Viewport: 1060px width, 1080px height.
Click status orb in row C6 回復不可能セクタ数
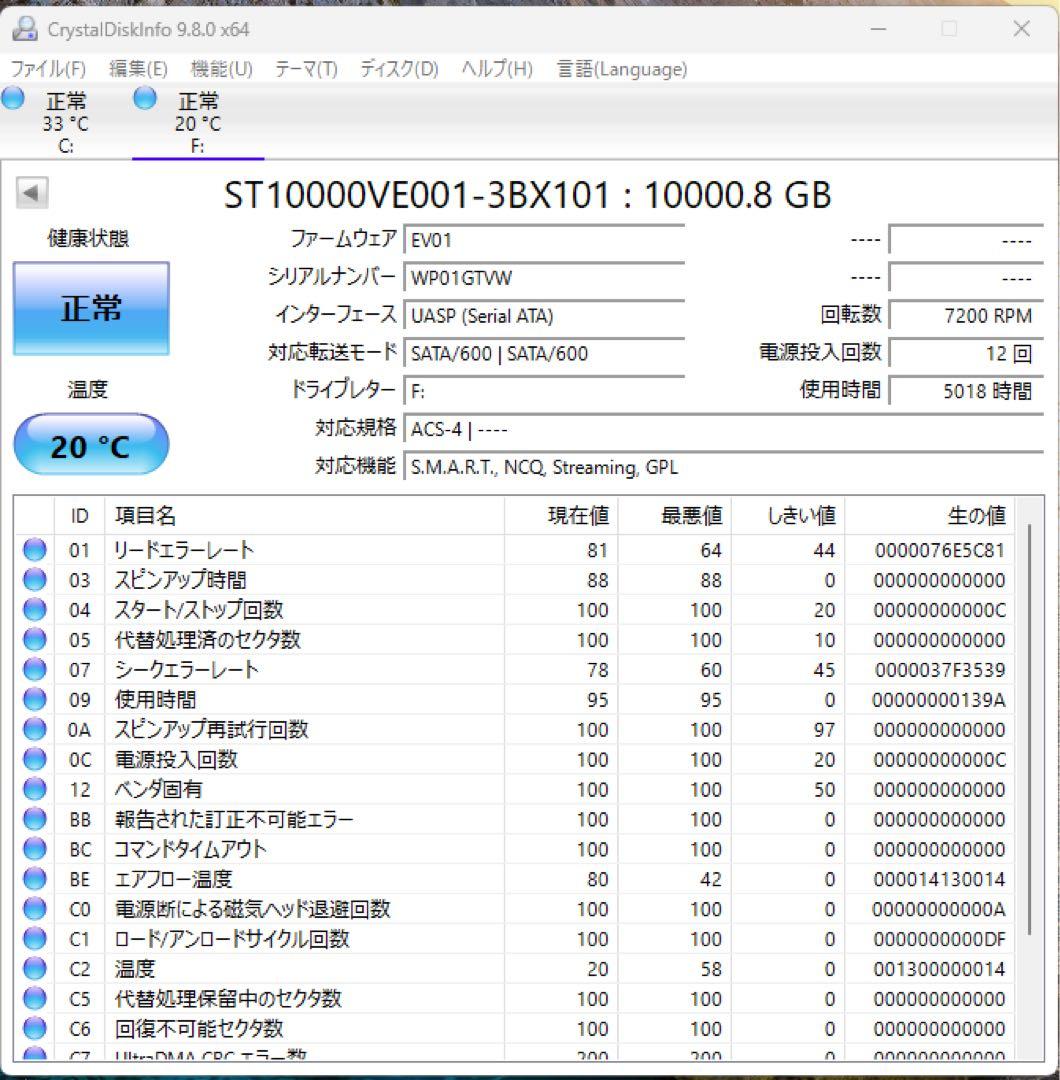pos(34,1028)
